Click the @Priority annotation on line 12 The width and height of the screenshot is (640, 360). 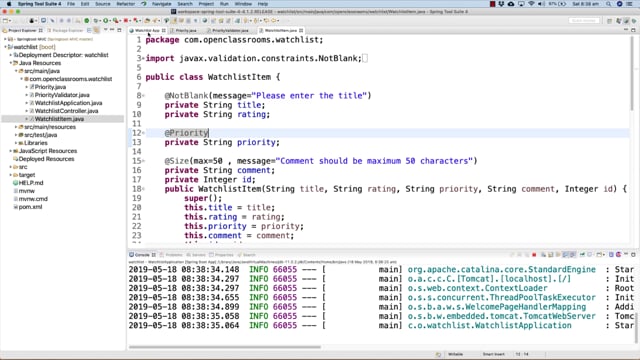pyautogui.click(x=187, y=133)
